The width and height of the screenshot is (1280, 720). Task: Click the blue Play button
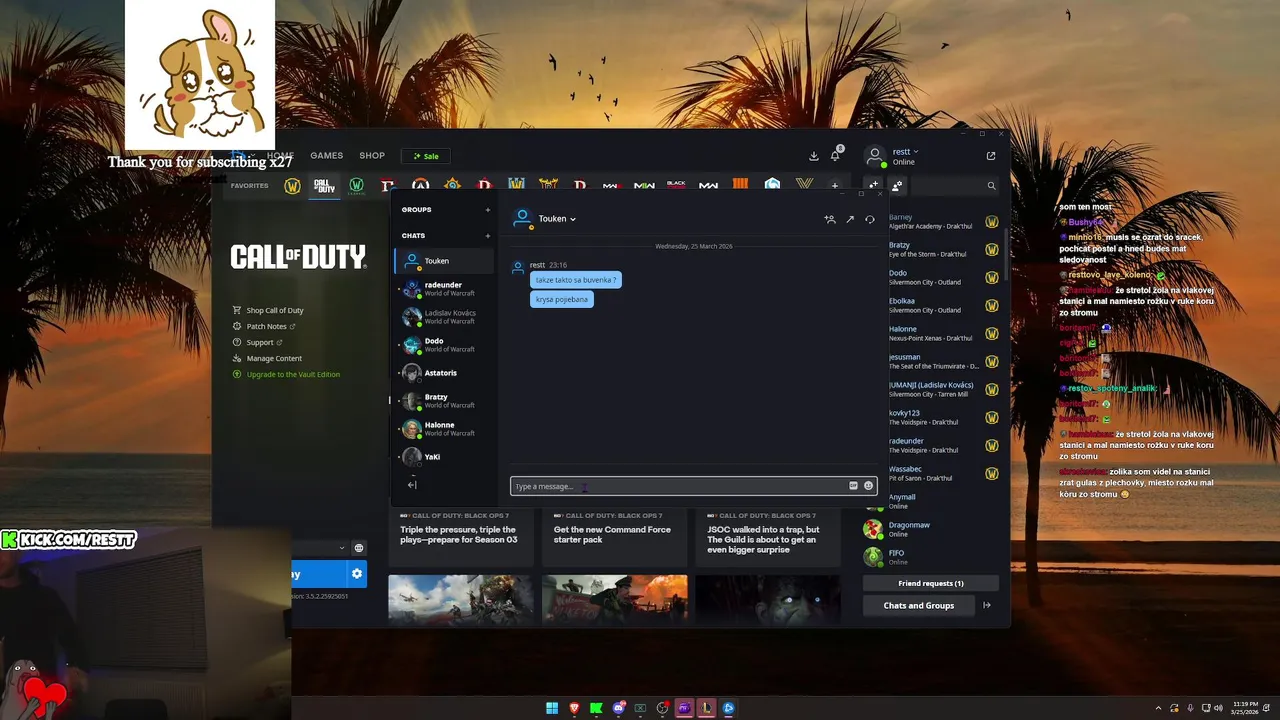coord(317,574)
